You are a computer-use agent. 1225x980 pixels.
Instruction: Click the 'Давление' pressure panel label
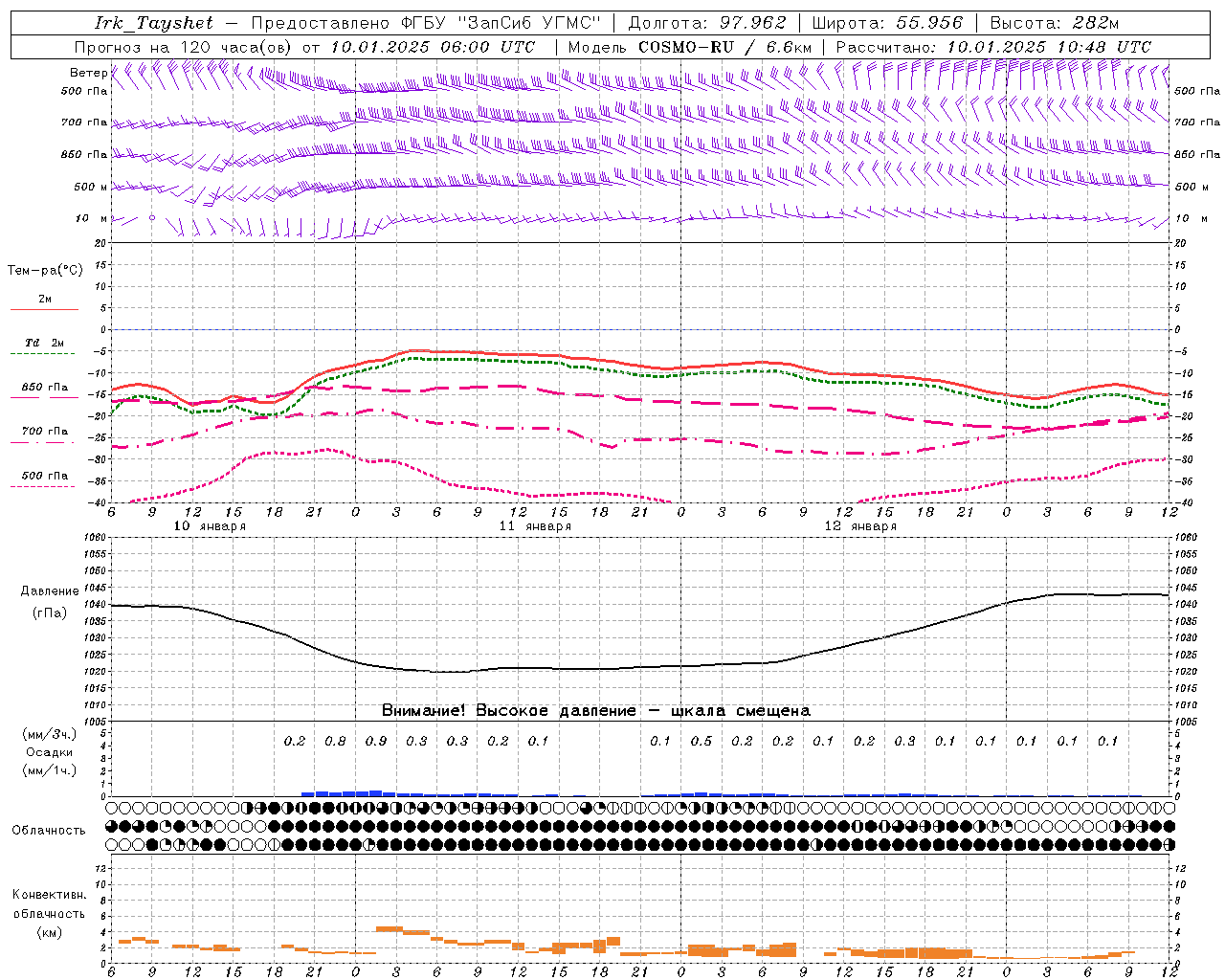tap(50, 590)
